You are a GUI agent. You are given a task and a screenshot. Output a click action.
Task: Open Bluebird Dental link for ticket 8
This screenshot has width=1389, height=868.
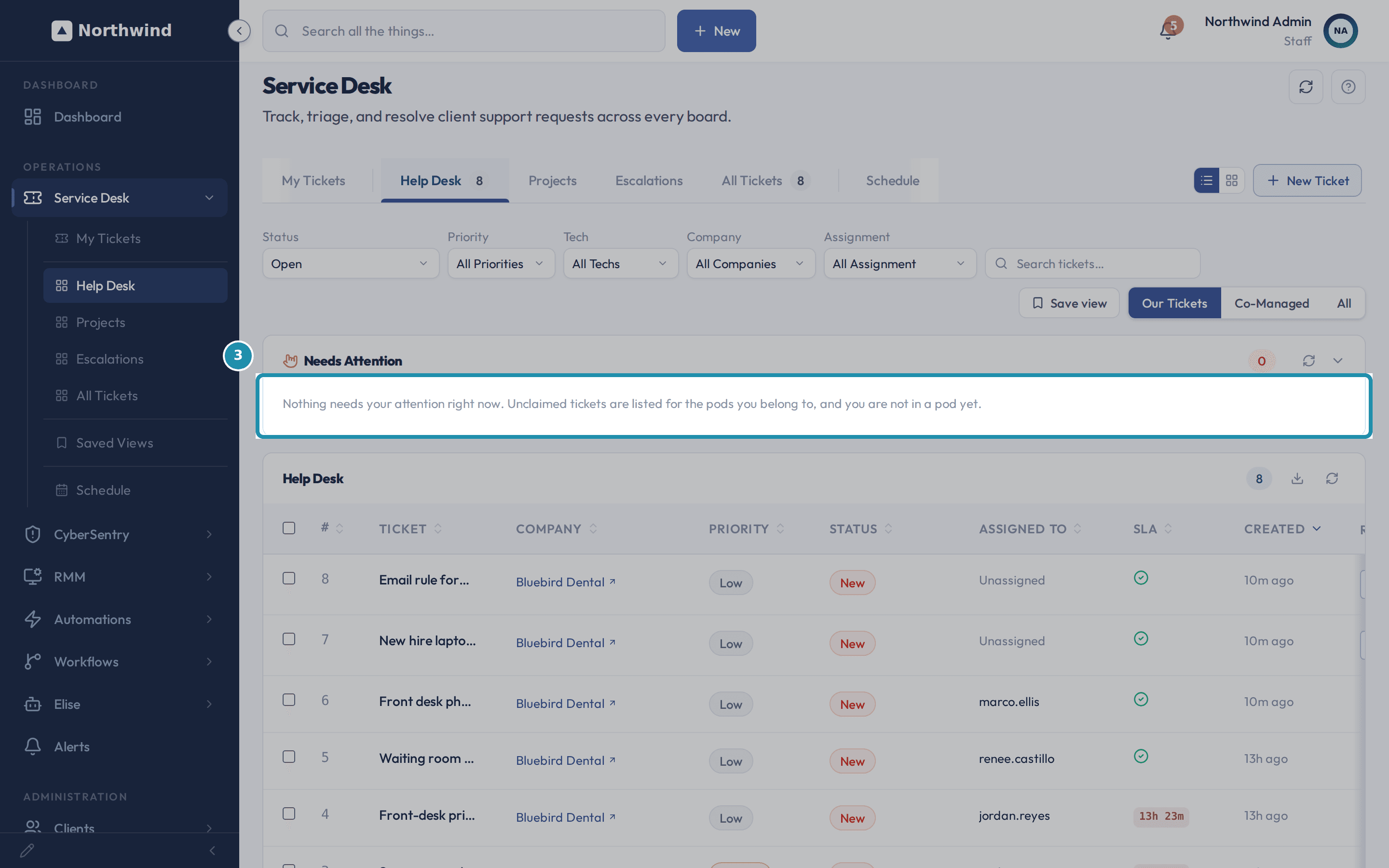tap(565, 582)
